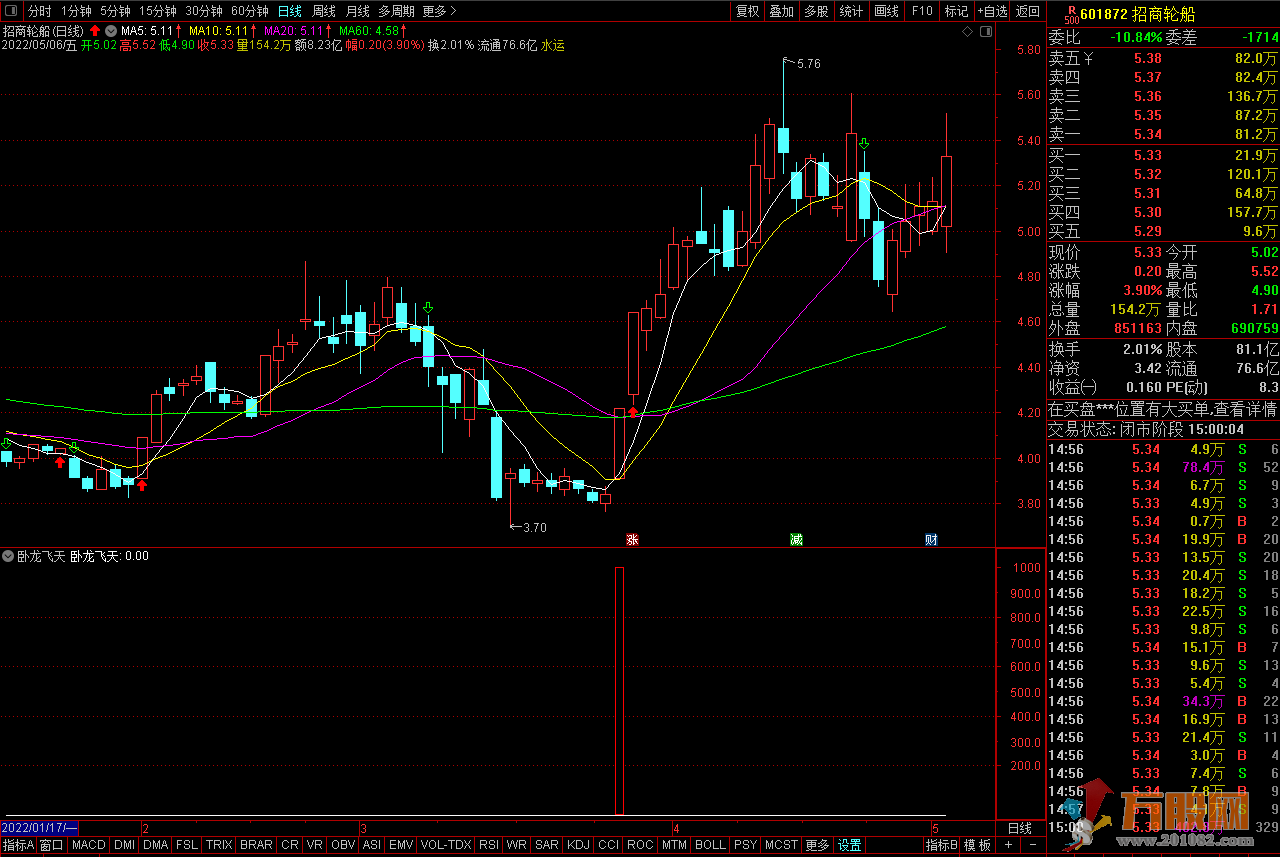The height and width of the screenshot is (857, 1280).
Task: Switch the indicator to VOL-TDX
Action: pyautogui.click(x=446, y=845)
